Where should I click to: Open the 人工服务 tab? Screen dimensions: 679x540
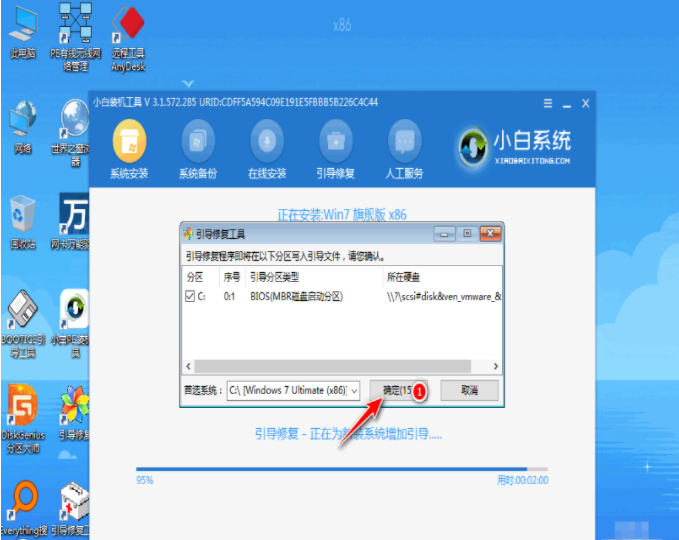click(404, 150)
